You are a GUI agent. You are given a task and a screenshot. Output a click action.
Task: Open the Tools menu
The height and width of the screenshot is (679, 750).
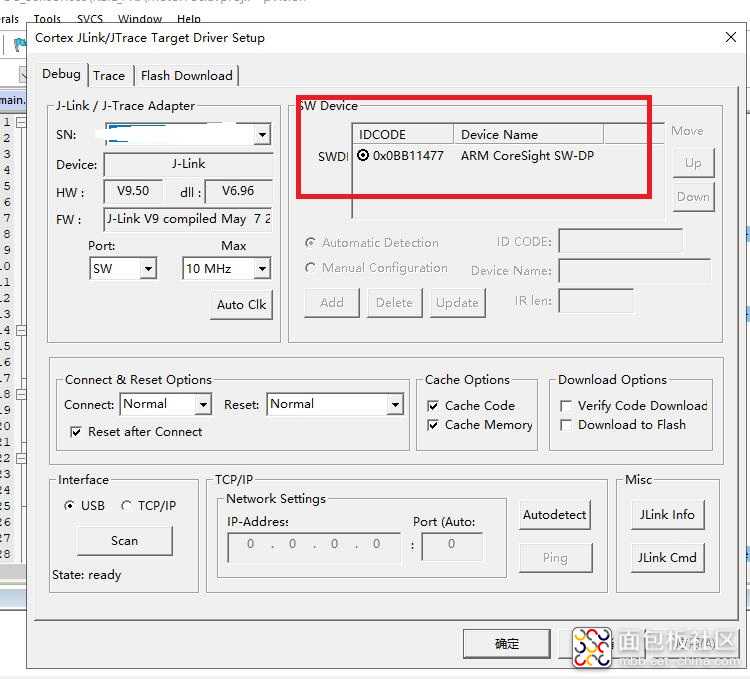(47, 19)
